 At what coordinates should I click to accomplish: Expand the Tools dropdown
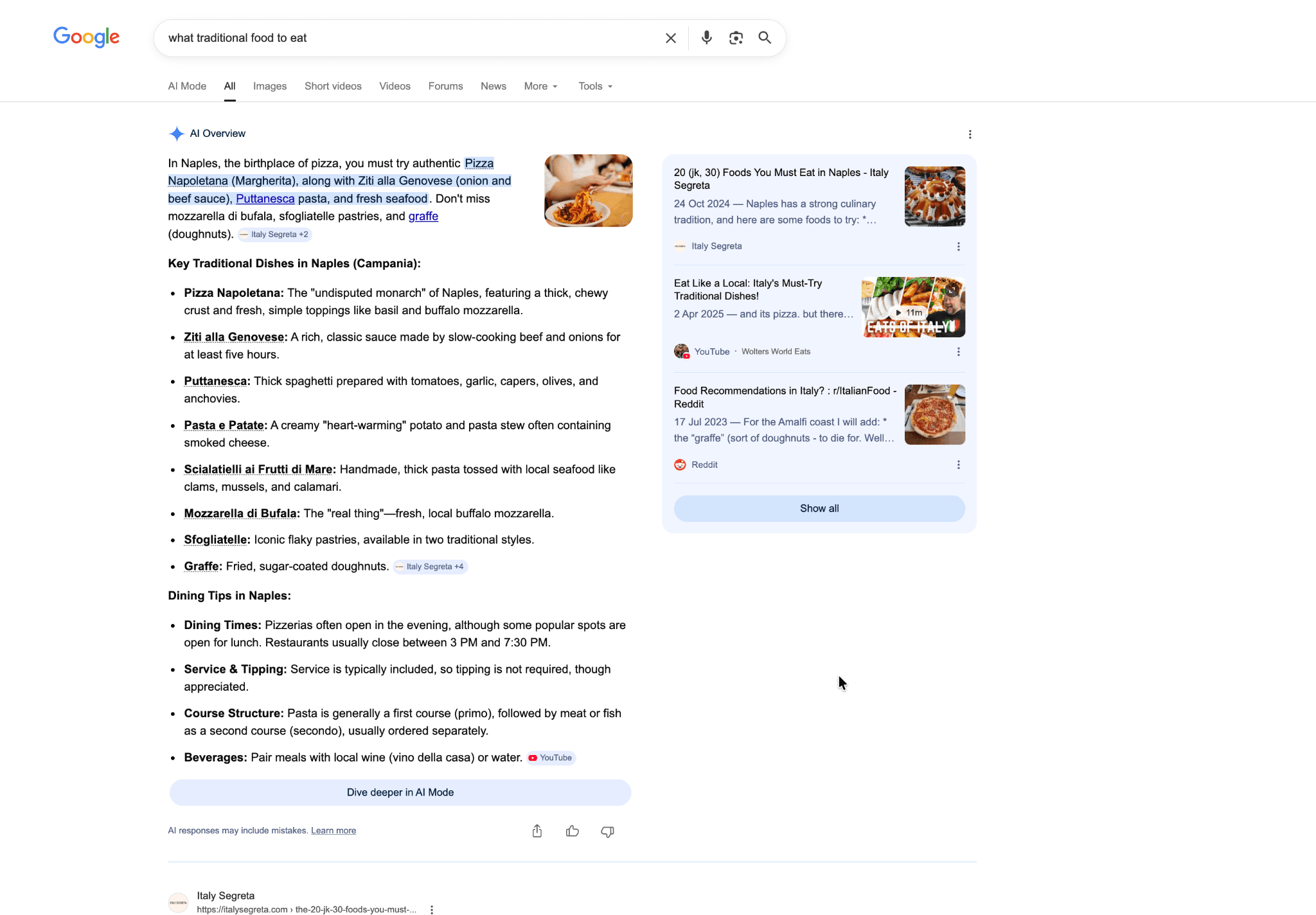595,86
